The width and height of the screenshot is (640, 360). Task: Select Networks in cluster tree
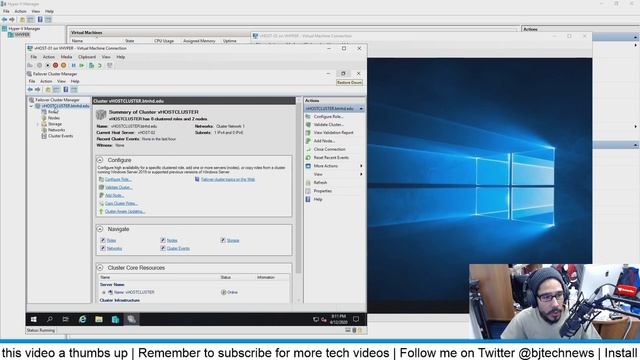pos(56,130)
